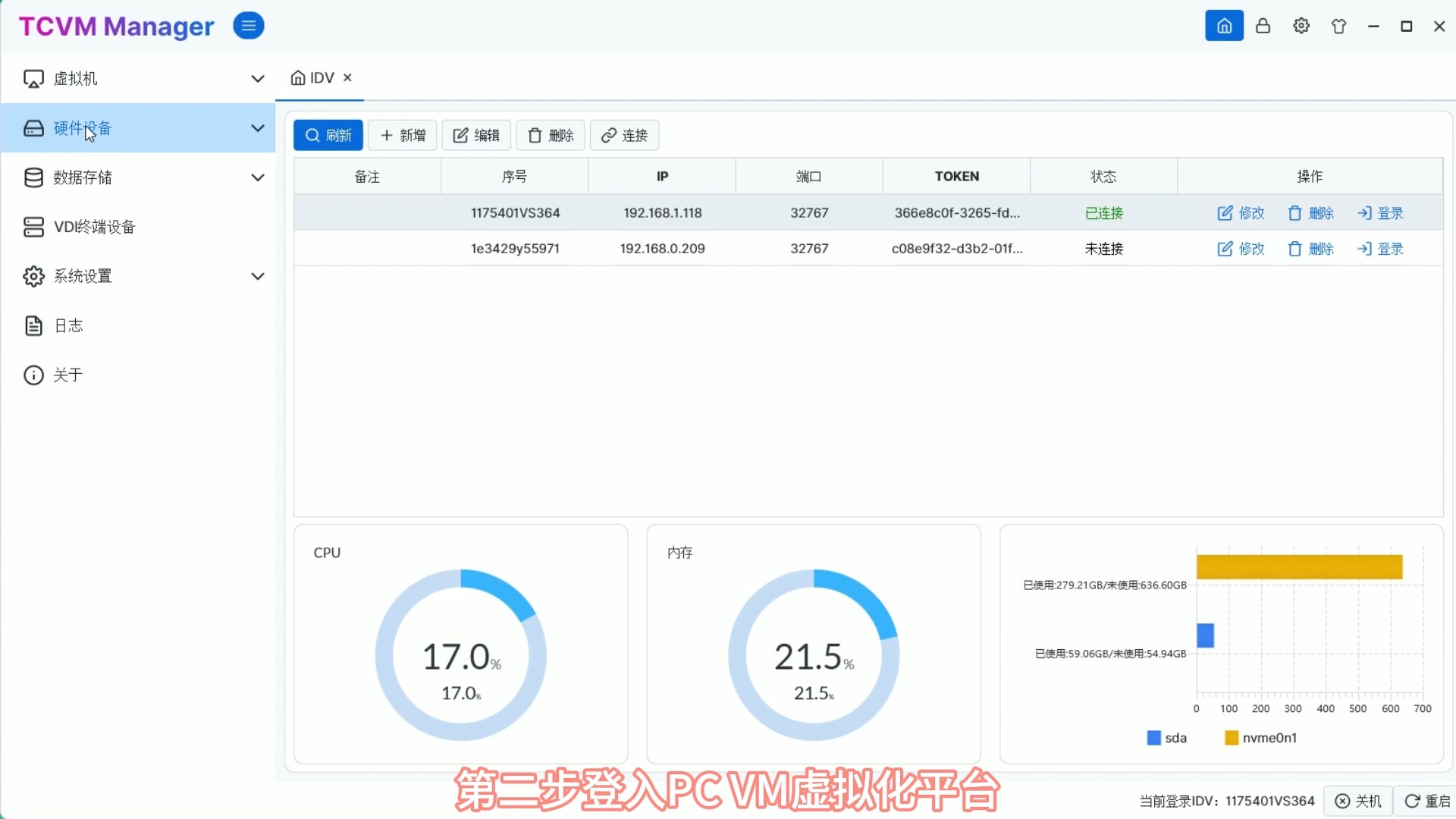Expand the 数据存储 menu chevron

[258, 177]
